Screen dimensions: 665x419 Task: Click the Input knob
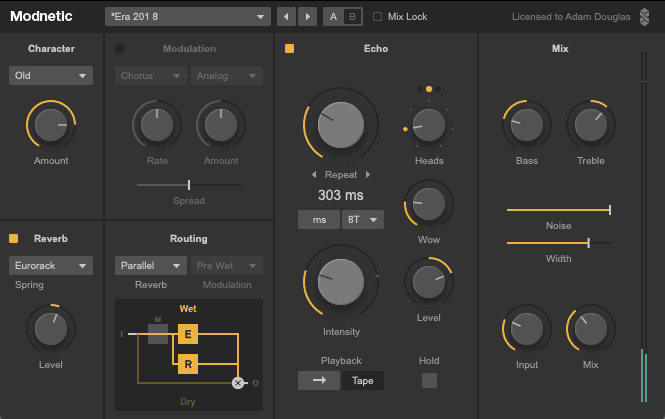[527, 329]
